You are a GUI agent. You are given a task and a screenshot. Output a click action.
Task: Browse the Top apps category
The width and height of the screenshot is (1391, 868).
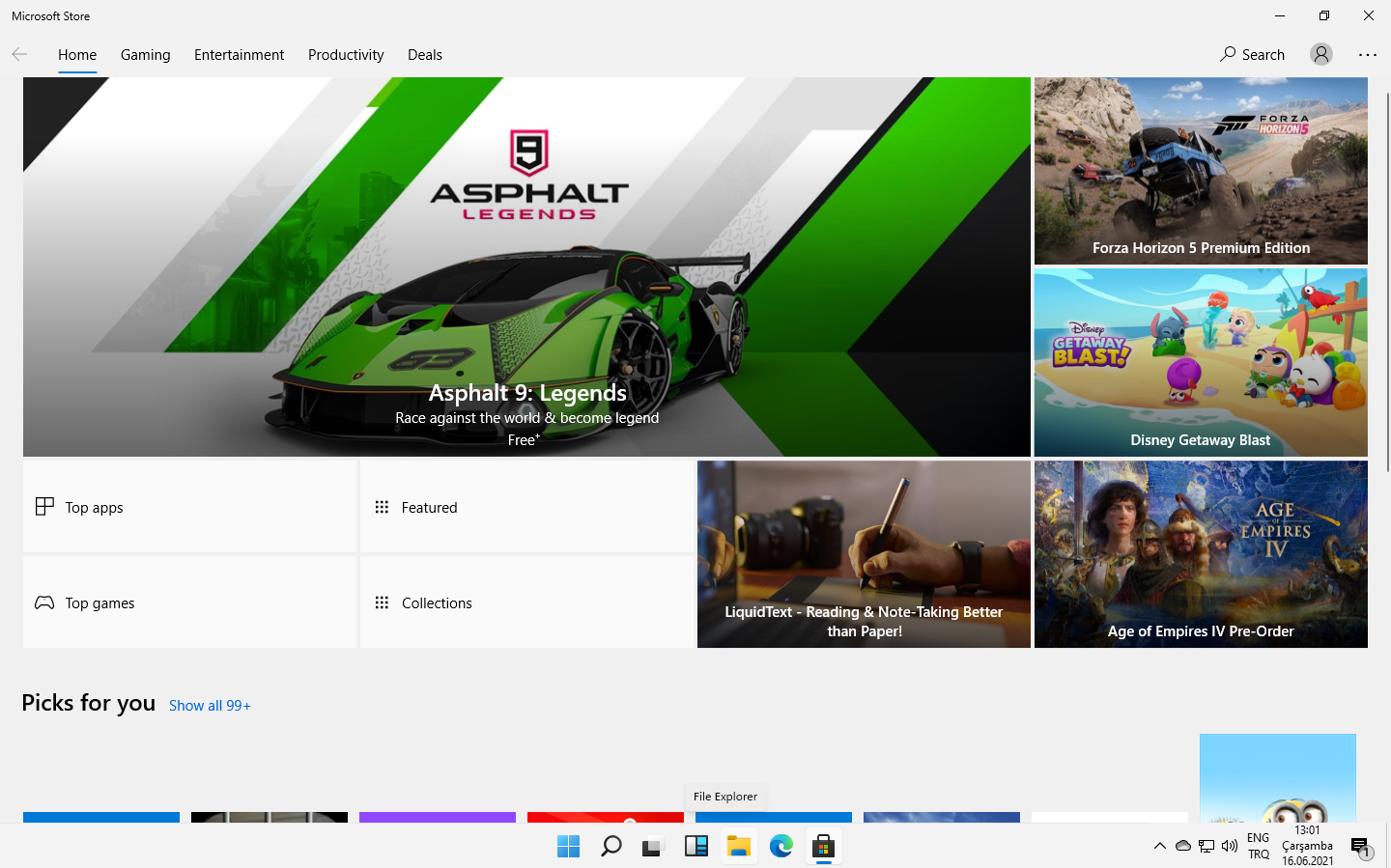click(x=190, y=507)
